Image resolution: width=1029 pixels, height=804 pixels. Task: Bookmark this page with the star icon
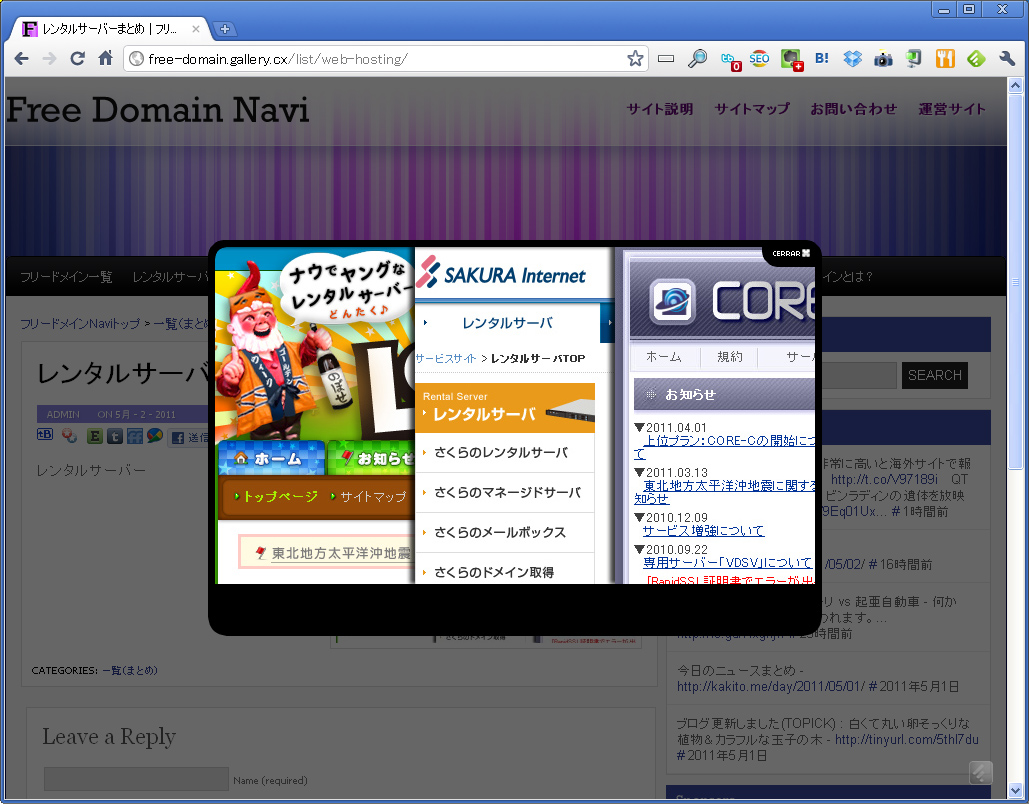point(635,59)
